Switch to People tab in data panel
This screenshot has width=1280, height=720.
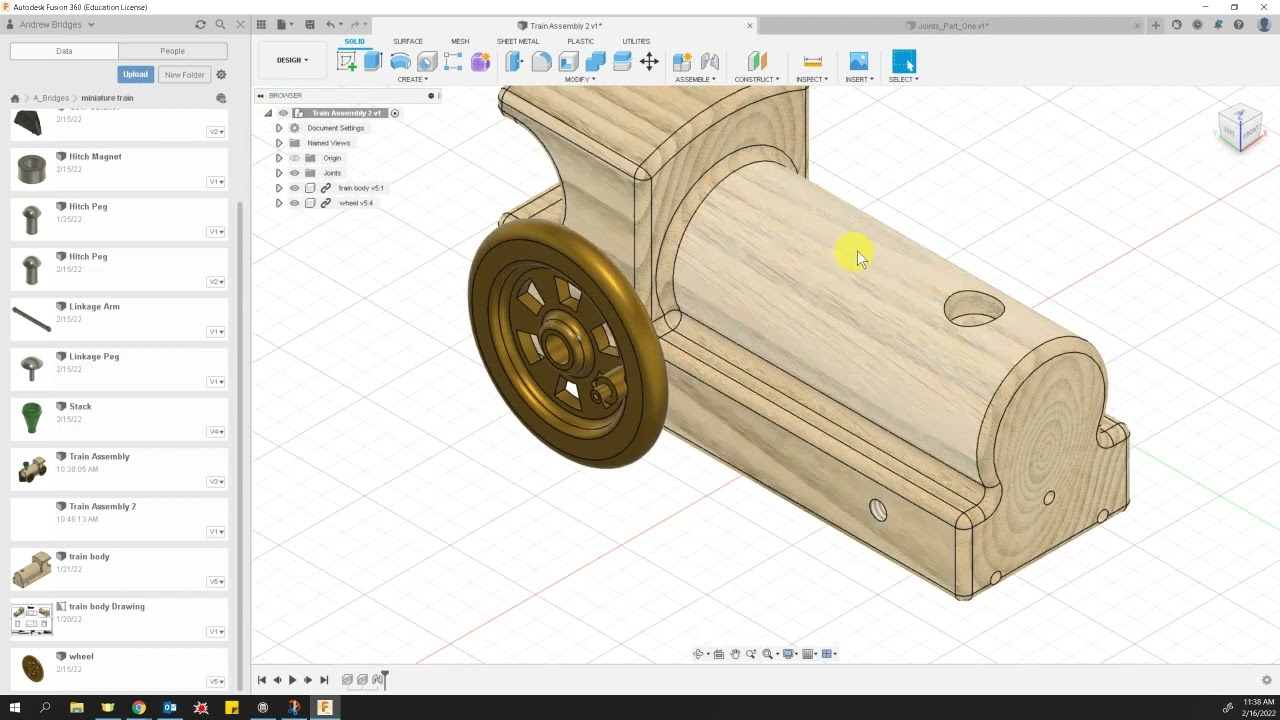tap(172, 51)
